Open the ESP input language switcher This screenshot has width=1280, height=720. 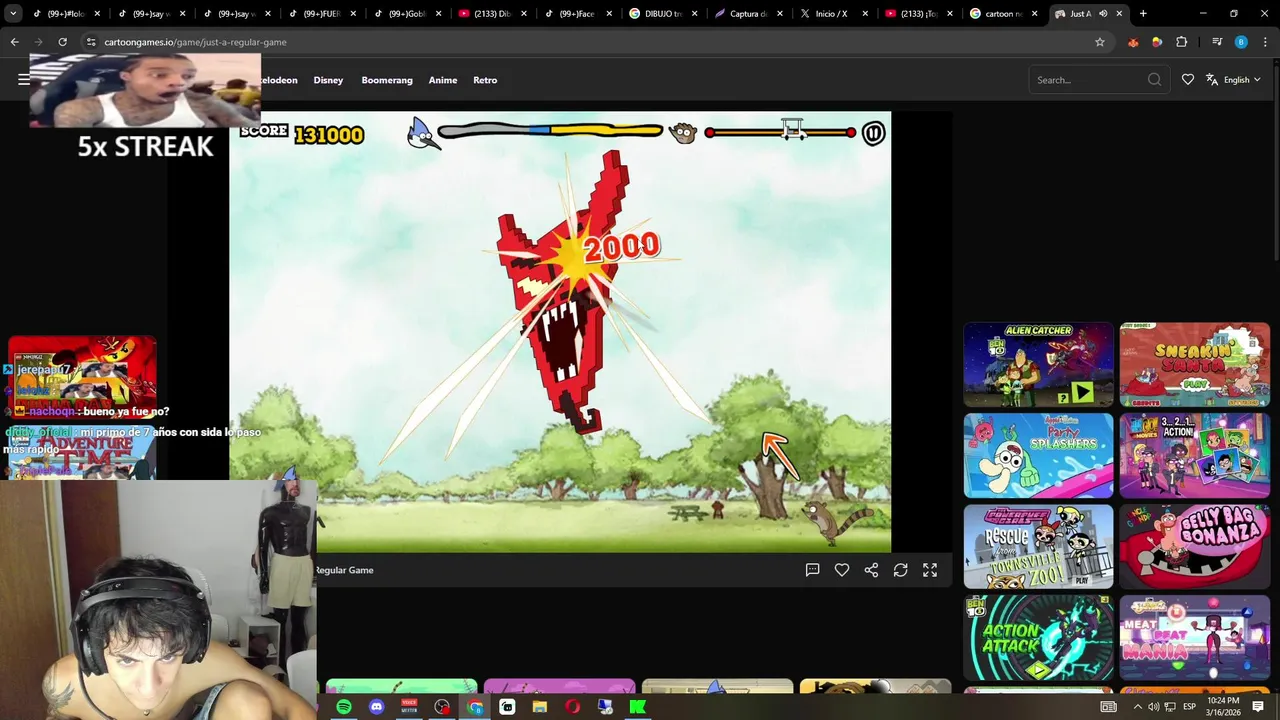click(1190, 707)
